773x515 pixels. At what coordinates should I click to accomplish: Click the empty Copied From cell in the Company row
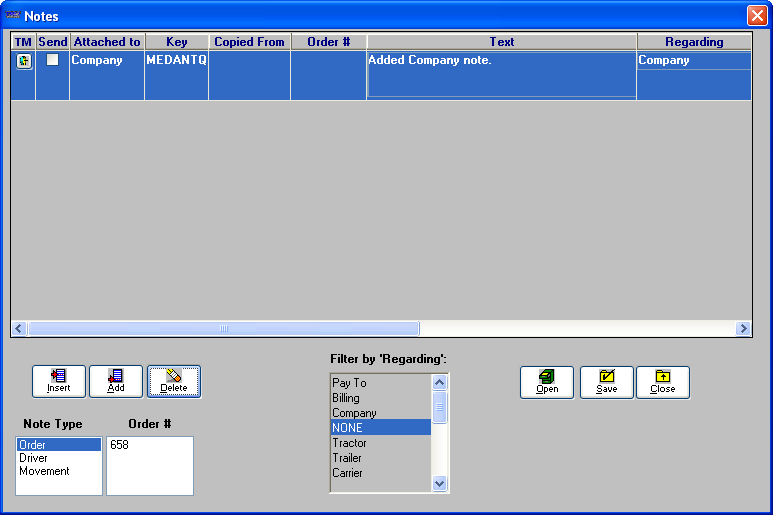249,75
